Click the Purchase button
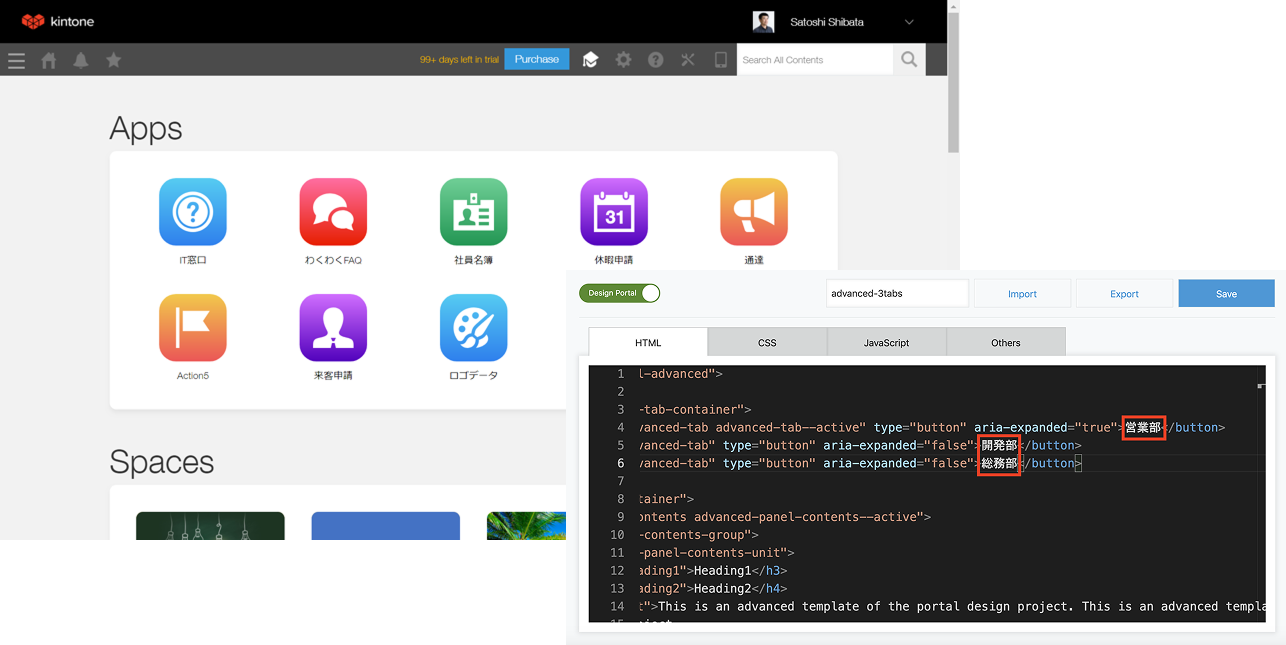The height and width of the screenshot is (645, 1286). 536,59
